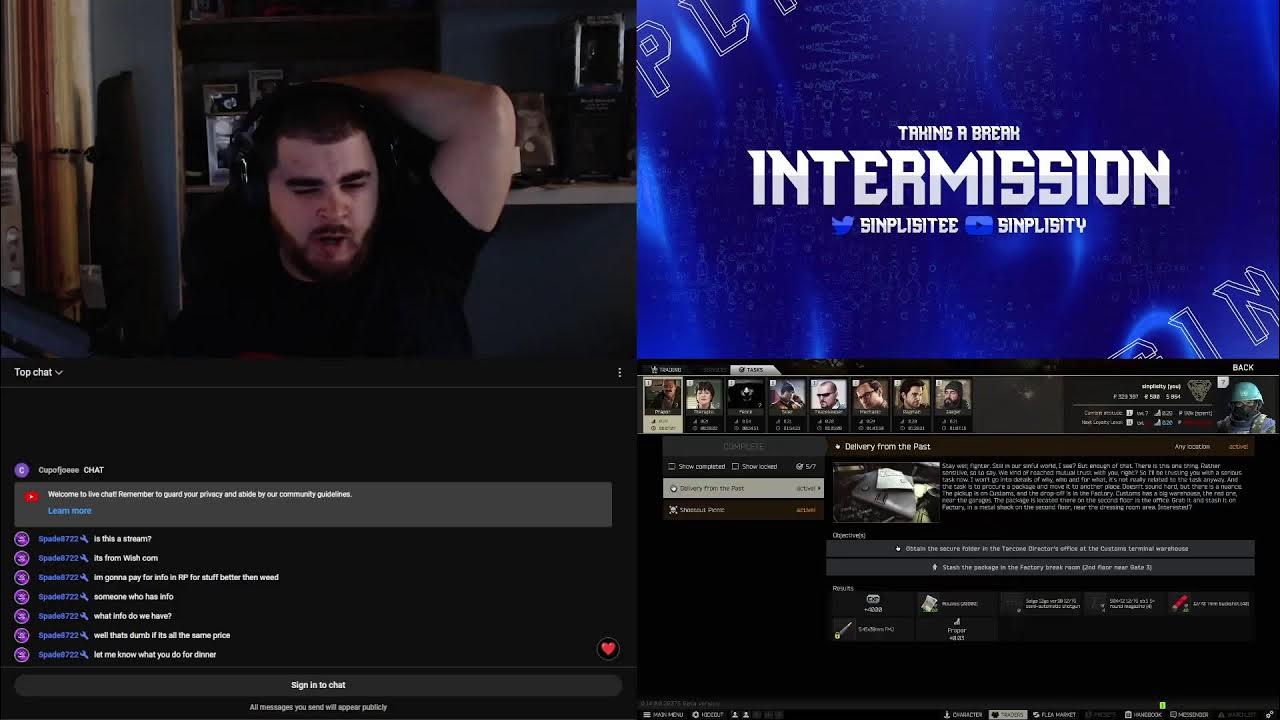Image resolution: width=1280 pixels, height=720 pixels.
Task: Open Character from the bottom bar
Action: 962,714
